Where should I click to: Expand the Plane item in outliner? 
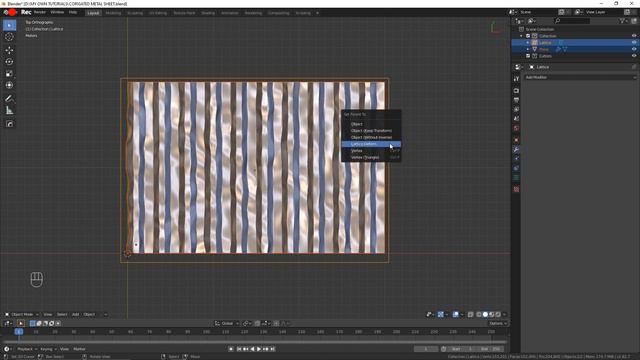click(528, 49)
